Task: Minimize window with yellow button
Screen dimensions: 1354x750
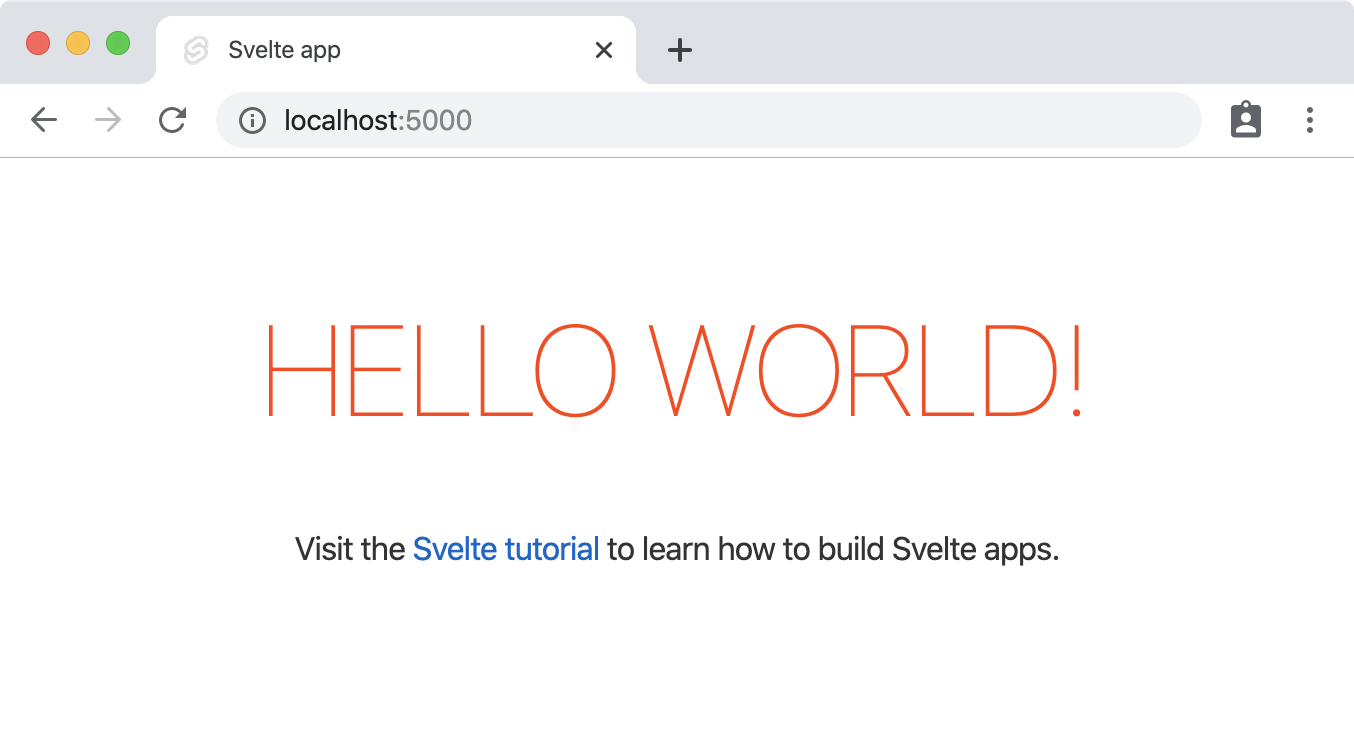Action: coord(78,43)
